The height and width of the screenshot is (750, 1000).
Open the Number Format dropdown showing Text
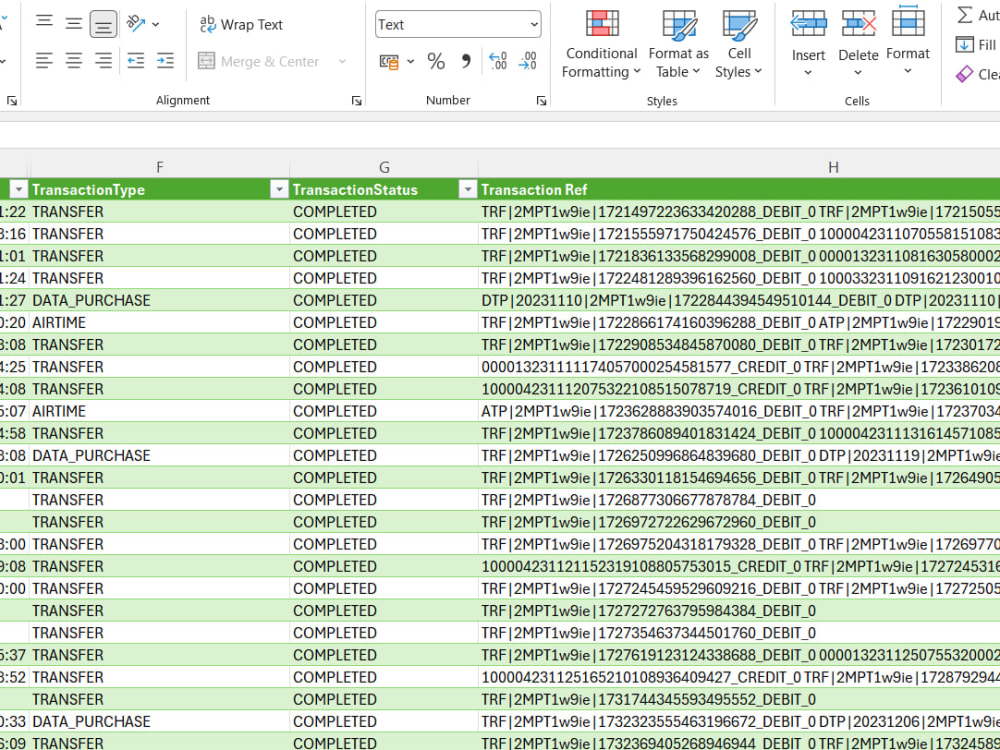coord(457,24)
